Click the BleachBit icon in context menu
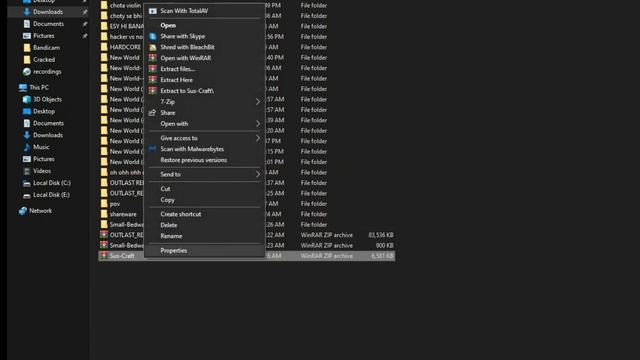Image resolution: width=640 pixels, height=360 pixels. coord(153,47)
